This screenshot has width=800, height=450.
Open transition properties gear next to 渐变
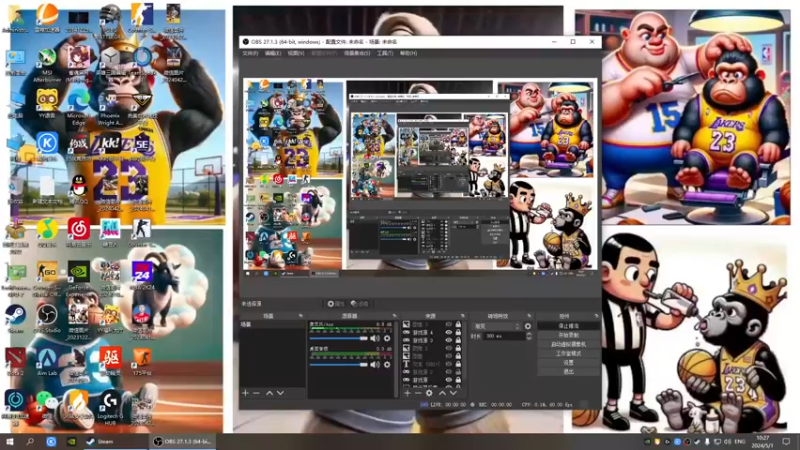coord(528,326)
